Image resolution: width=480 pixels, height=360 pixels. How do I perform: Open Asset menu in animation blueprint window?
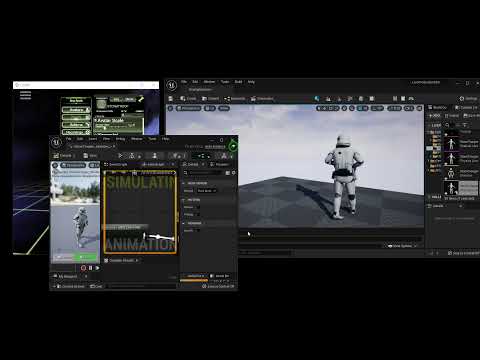coord(93,139)
